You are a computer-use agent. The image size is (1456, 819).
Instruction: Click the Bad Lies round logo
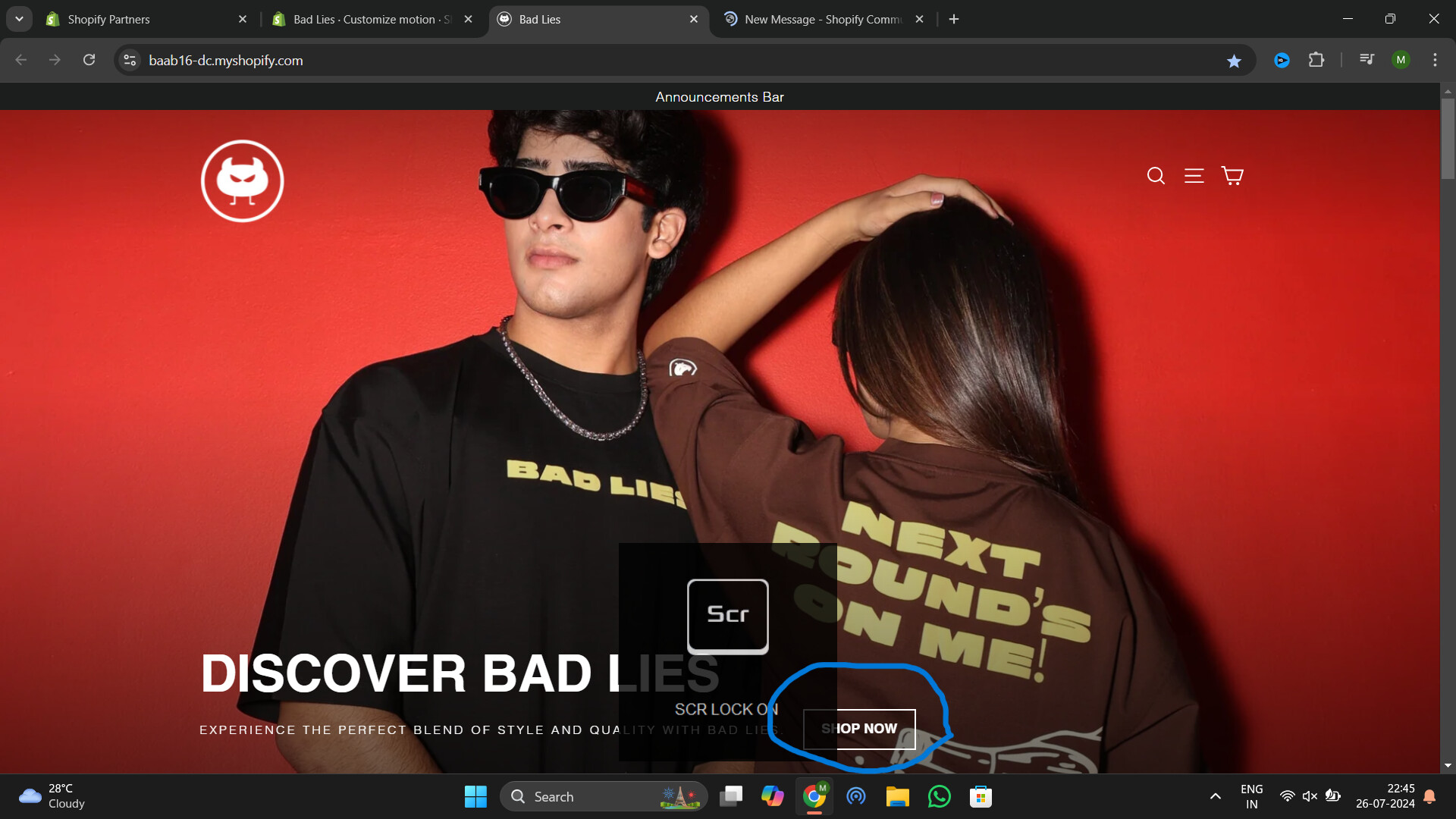(243, 181)
